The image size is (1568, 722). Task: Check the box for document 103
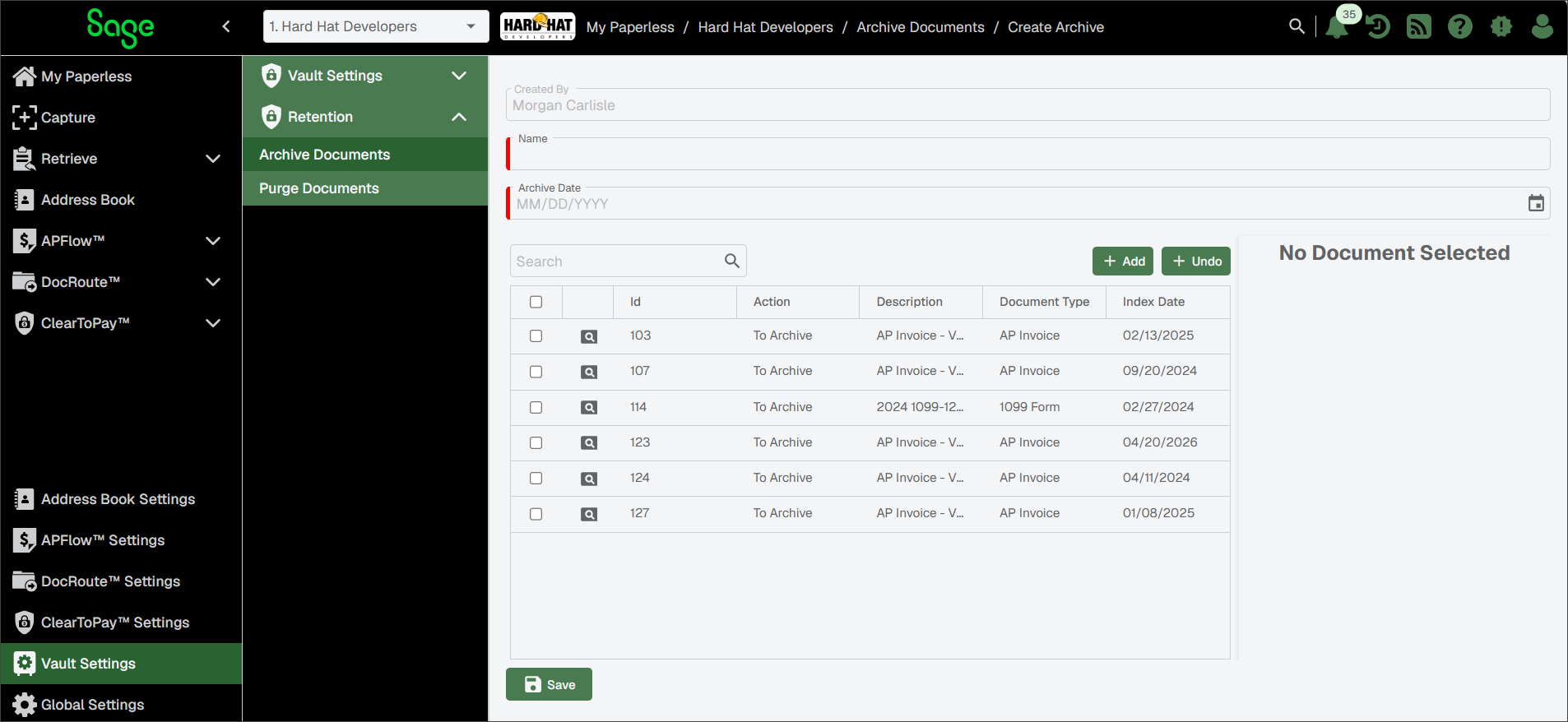coord(536,336)
